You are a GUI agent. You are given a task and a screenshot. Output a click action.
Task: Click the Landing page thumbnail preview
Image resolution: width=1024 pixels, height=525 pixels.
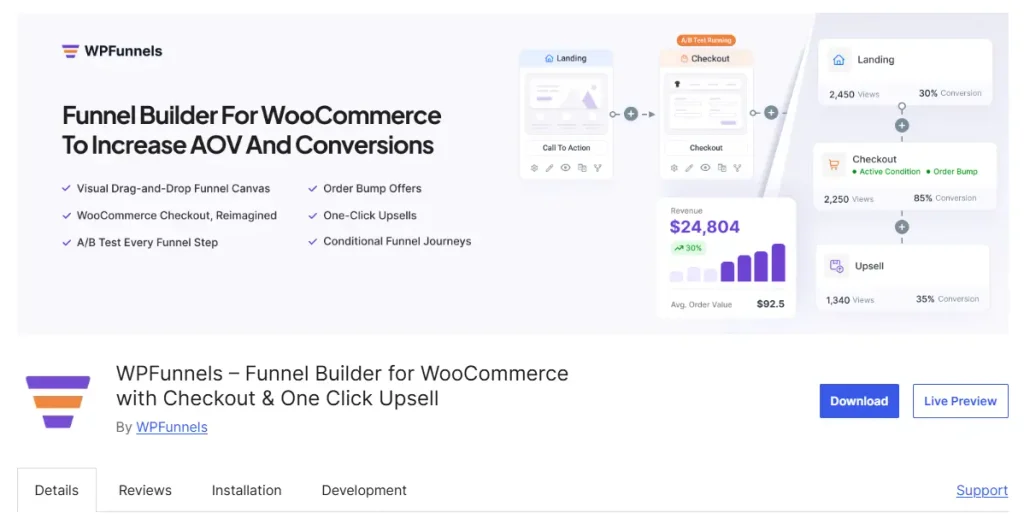[566, 103]
